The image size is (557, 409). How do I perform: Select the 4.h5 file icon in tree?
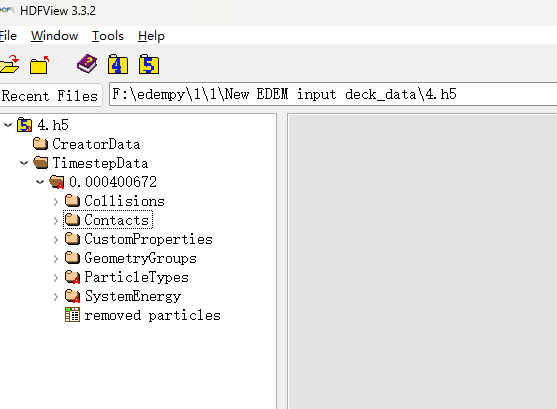click(25, 125)
